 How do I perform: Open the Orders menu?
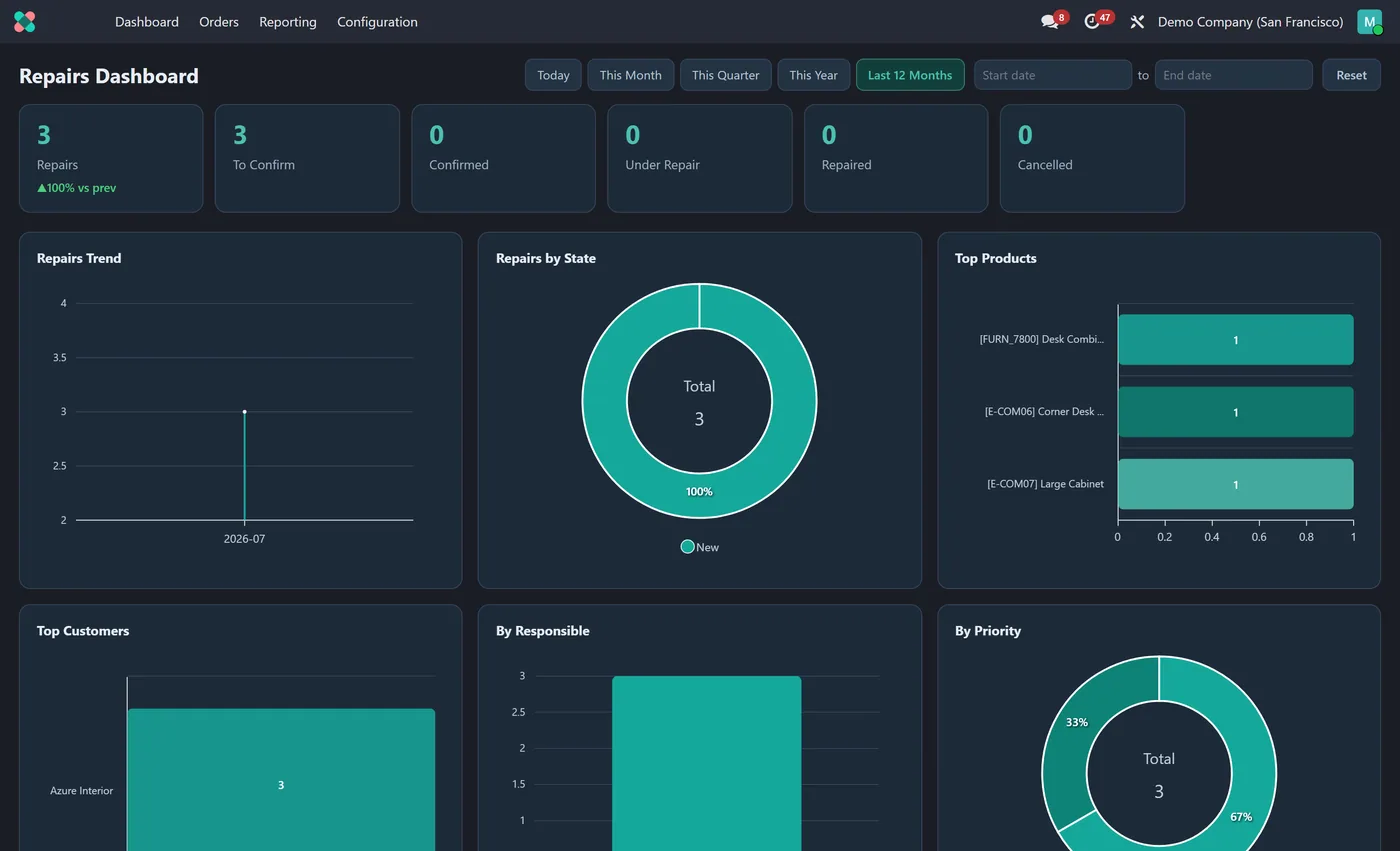[x=219, y=22]
